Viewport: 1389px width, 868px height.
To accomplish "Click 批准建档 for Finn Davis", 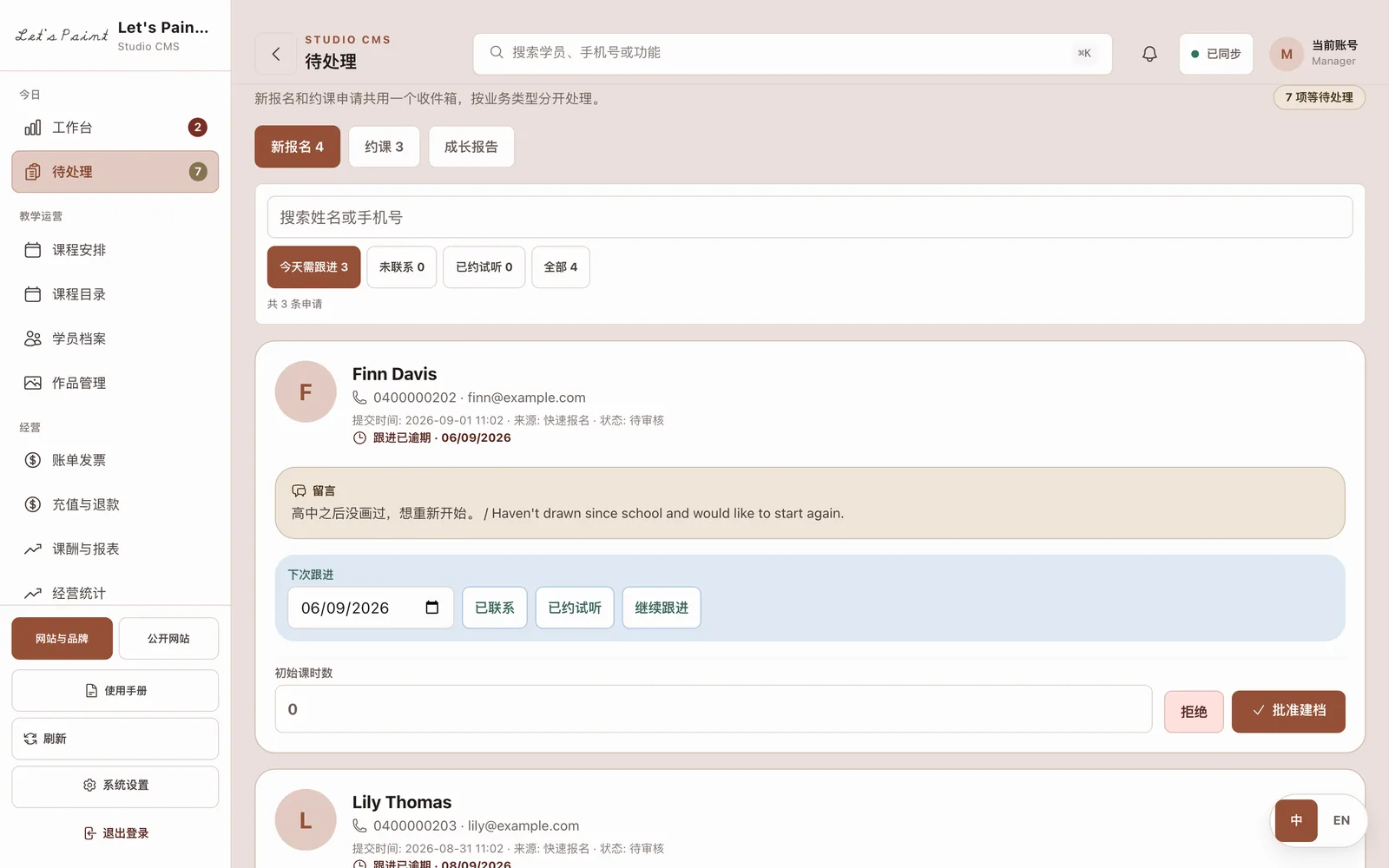I will coord(1288,712).
